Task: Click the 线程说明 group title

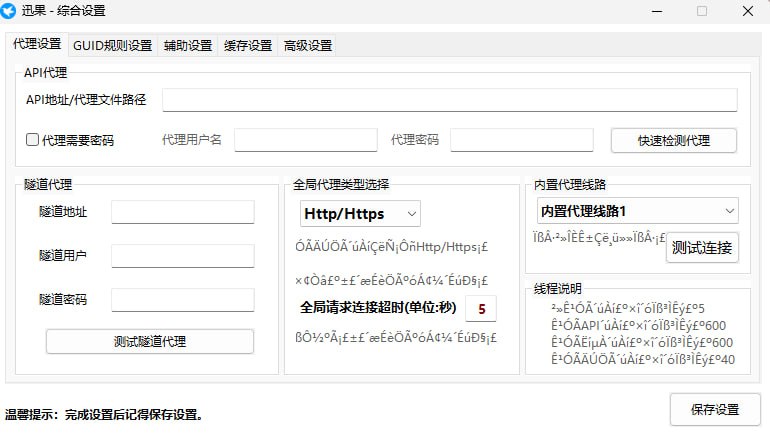Action: click(x=557, y=289)
